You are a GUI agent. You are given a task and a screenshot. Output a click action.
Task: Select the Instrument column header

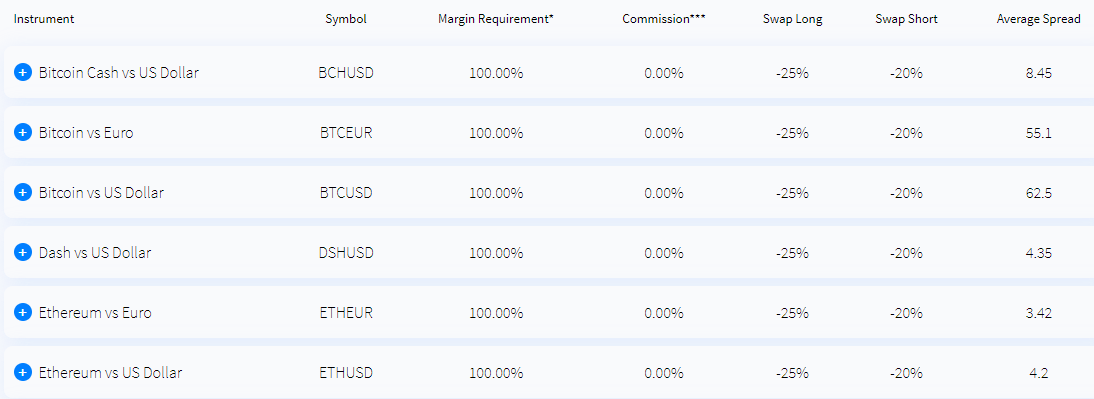(x=44, y=19)
